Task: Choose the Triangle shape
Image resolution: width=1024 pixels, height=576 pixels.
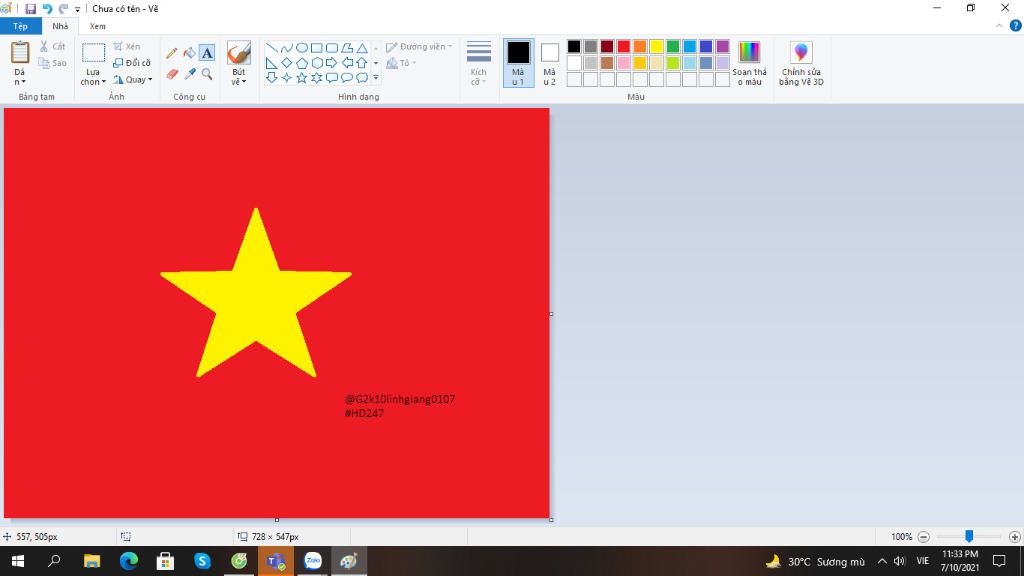Action: tap(362, 48)
